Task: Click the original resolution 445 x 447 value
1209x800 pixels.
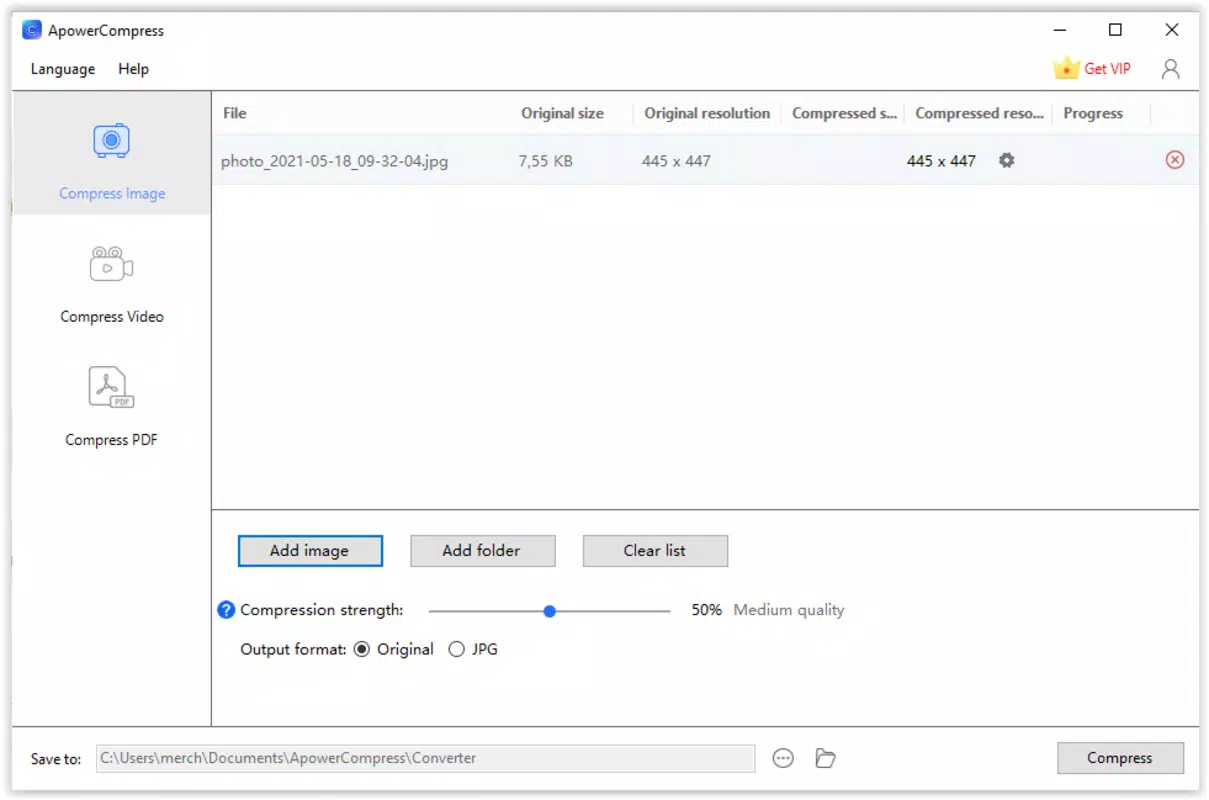Action: point(677,161)
